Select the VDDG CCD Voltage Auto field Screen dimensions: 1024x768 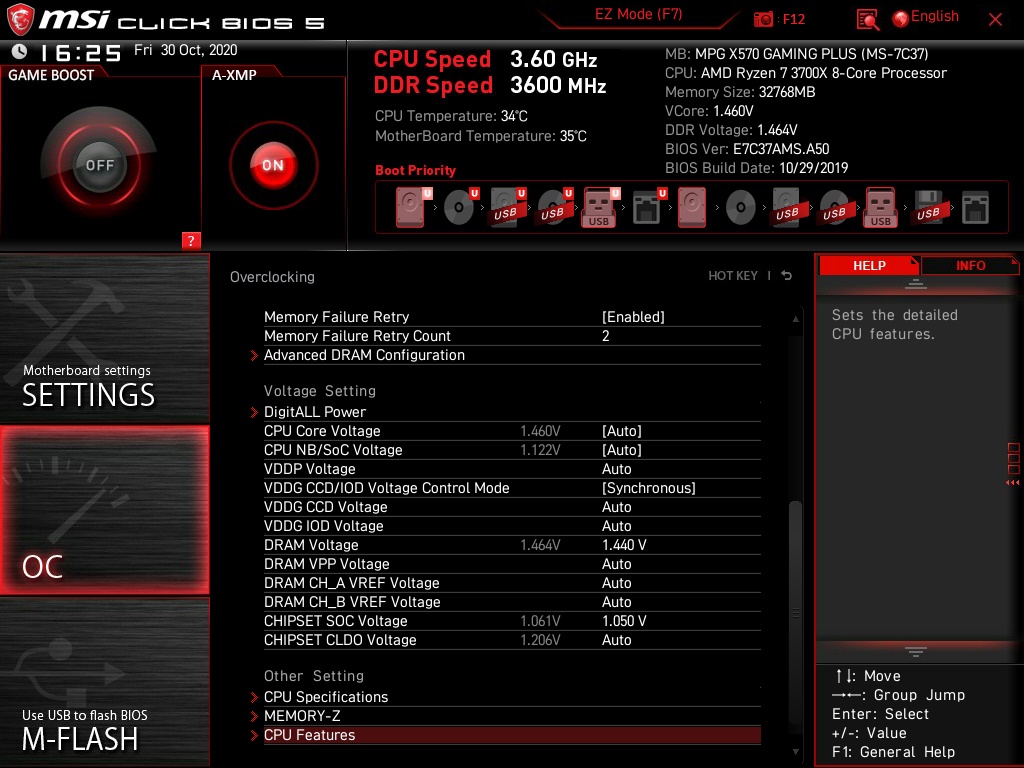point(616,507)
